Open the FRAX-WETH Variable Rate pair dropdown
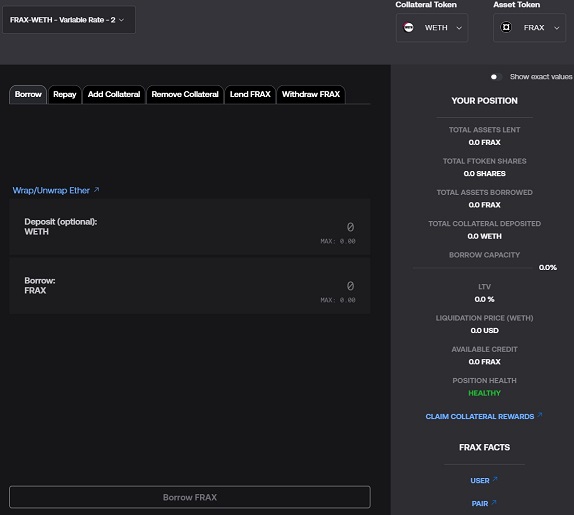Viewport: 574px width, 515px height. coord(68,20)
